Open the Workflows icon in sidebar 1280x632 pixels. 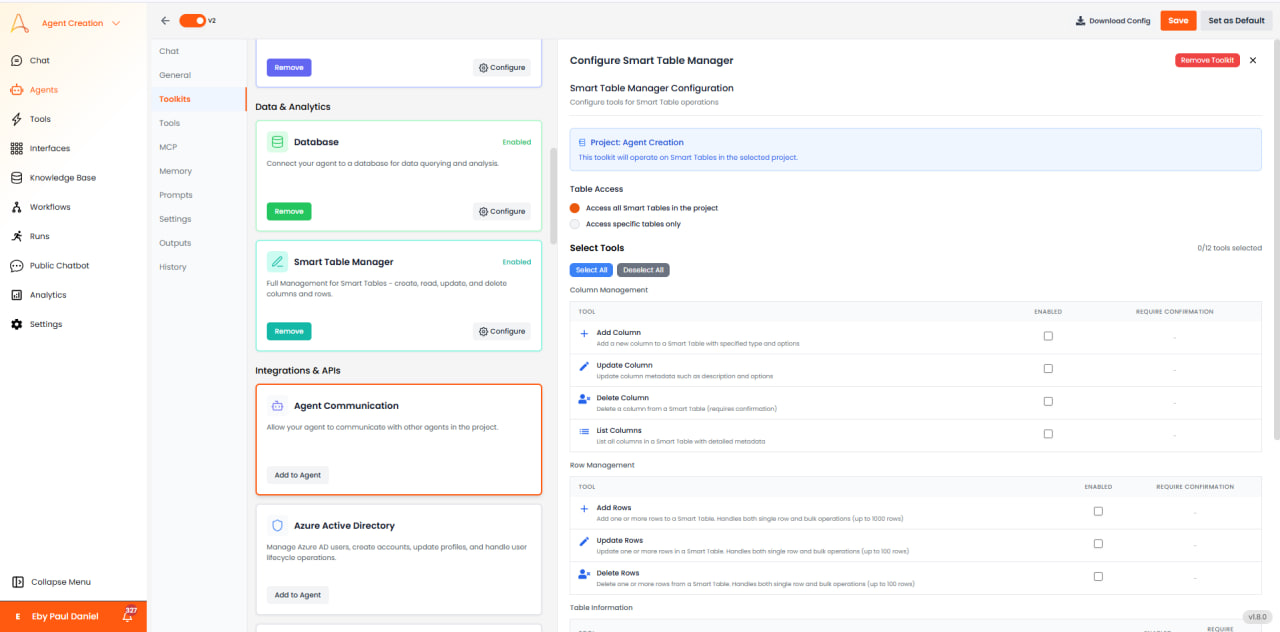[16, 207]
